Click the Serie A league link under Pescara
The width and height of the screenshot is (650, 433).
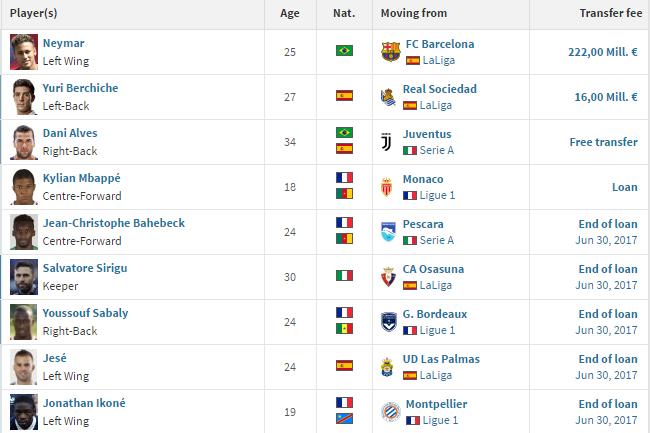437,240
